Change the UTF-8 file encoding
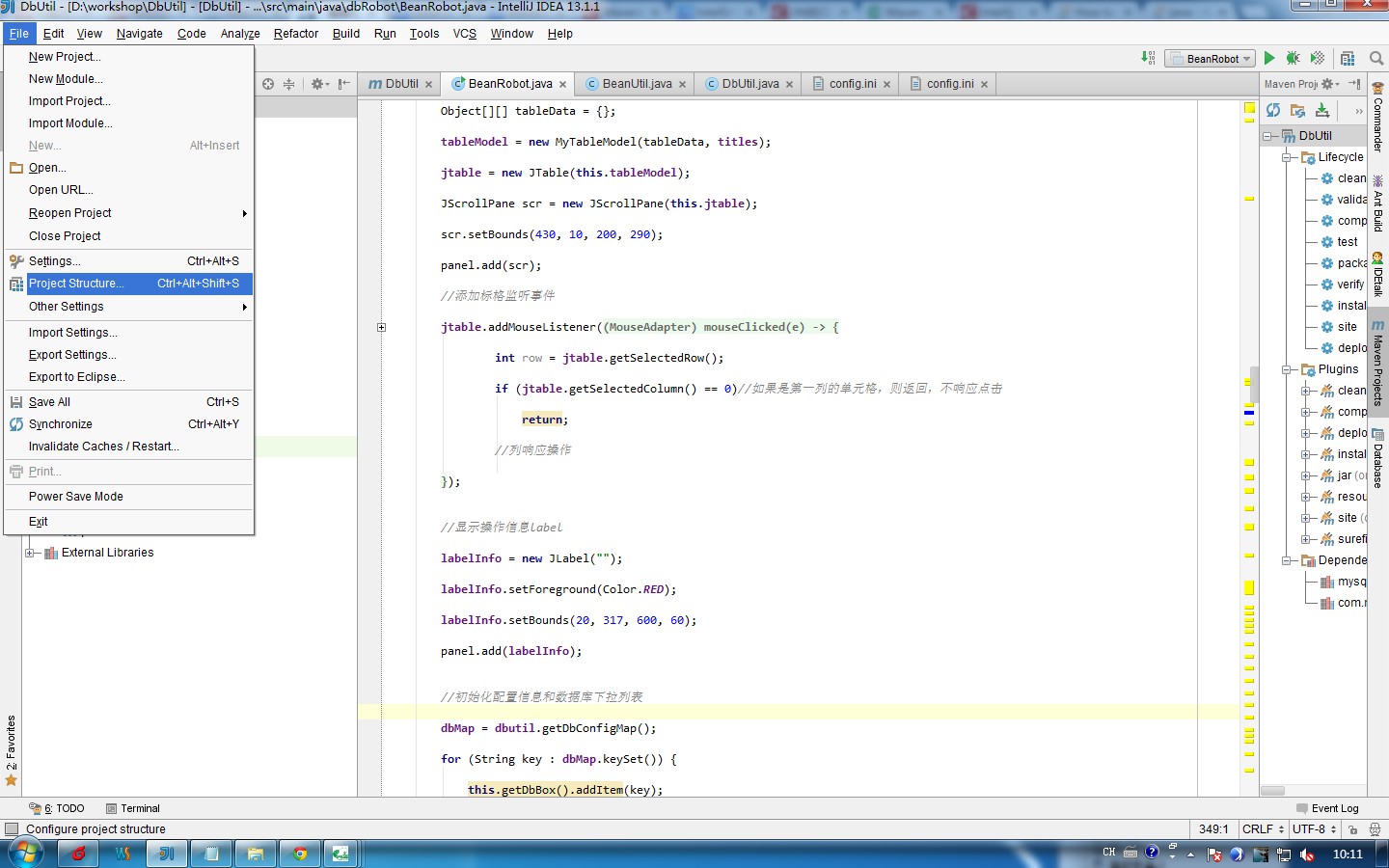Image resolution: width=1389 pixels, height=868 pixels. (x=1314, y=828)
